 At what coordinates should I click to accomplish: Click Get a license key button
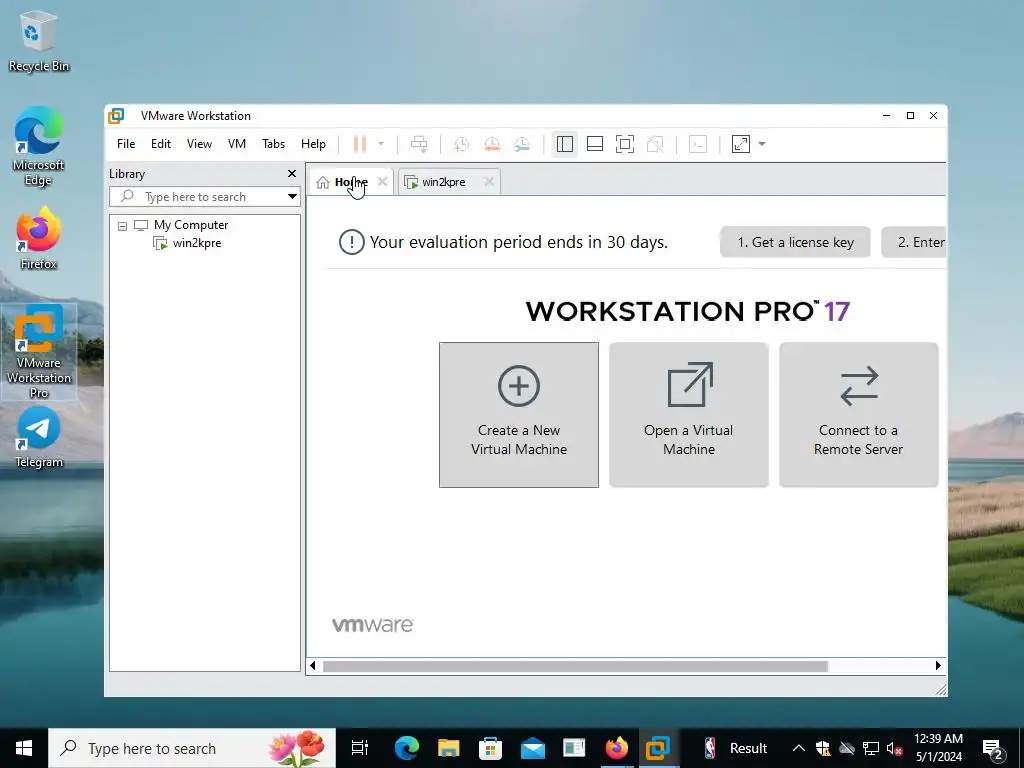795,242
